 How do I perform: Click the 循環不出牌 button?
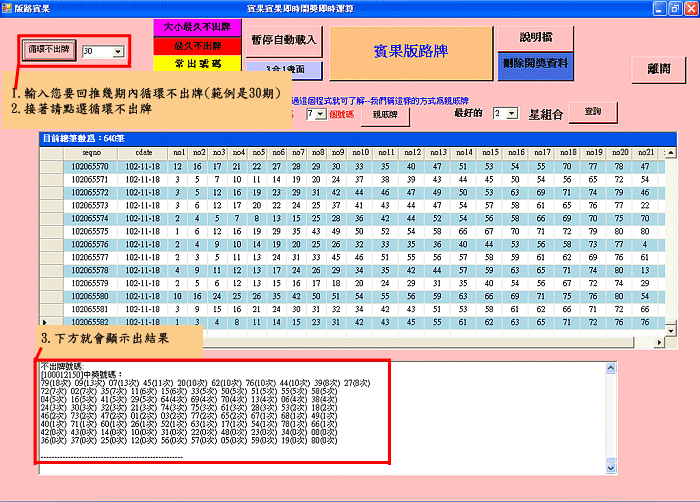point(49,48)
